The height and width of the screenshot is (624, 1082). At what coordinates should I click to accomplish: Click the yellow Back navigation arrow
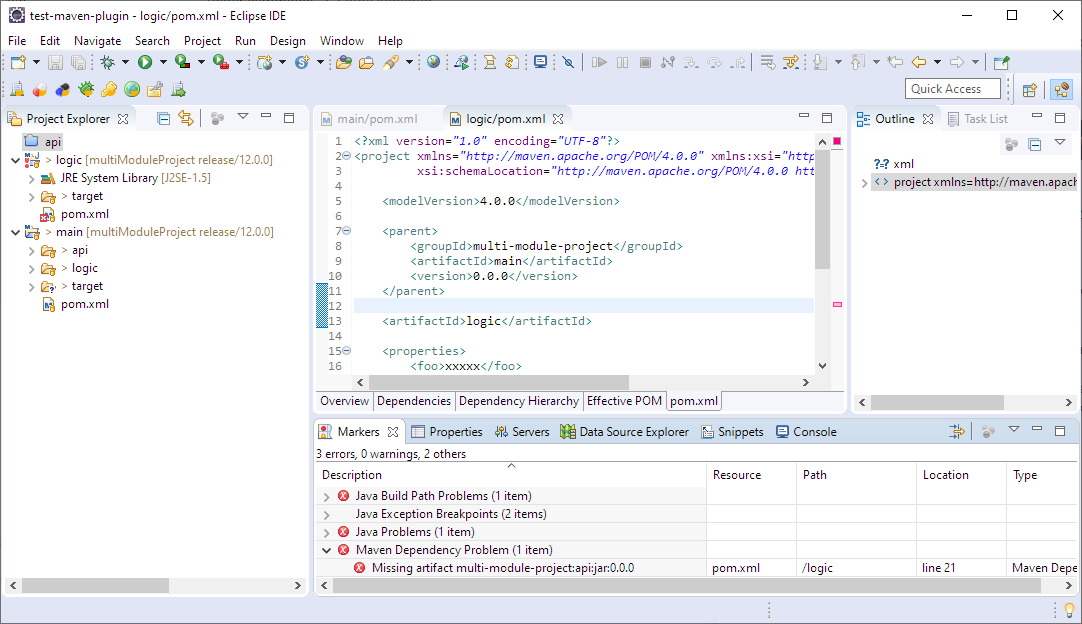(918, 62)
